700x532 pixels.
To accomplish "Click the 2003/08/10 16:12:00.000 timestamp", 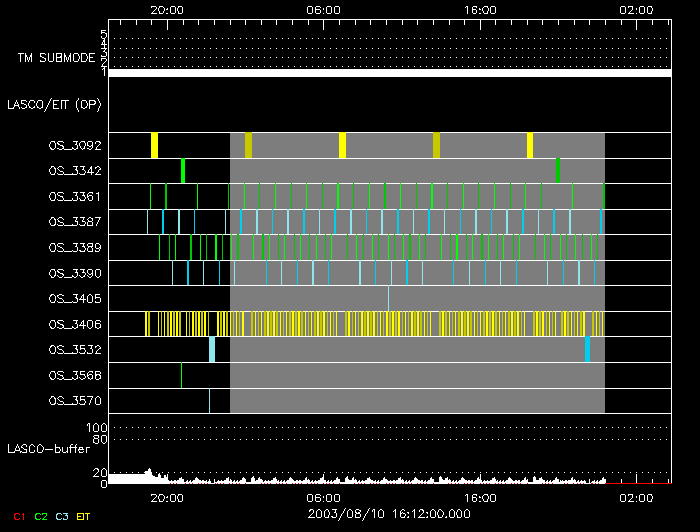I will [x=388, y=514].
